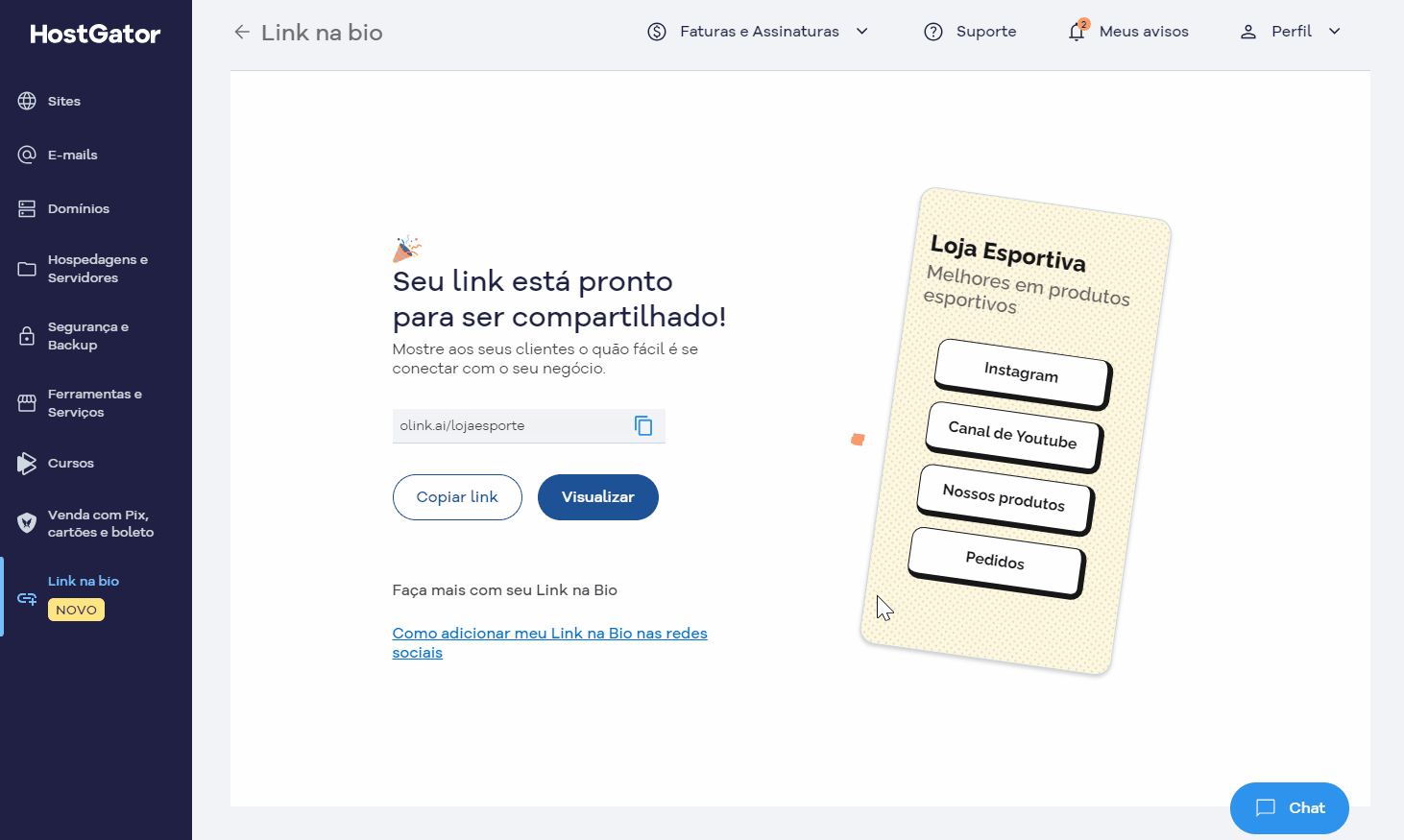Go back using the arrow beside Link na bio
Screen dimensions: 1404x840
242,32
